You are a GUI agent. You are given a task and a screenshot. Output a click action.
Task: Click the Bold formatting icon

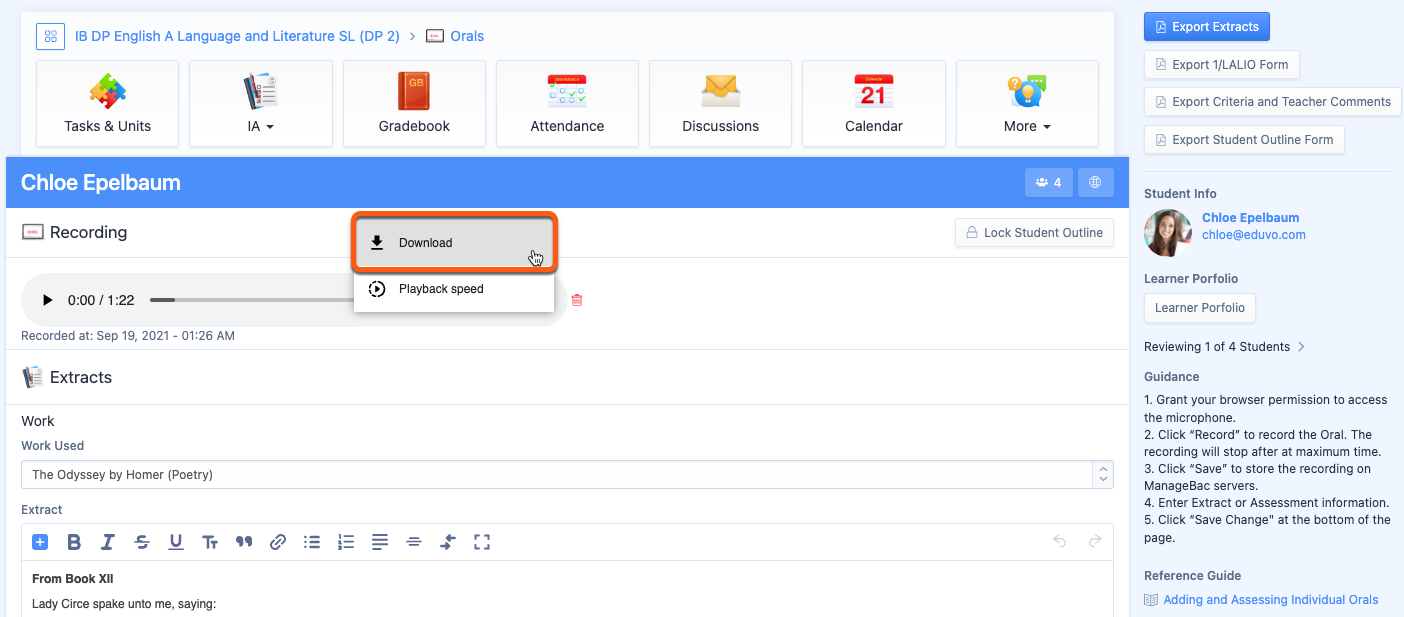(x=74, y=542)
